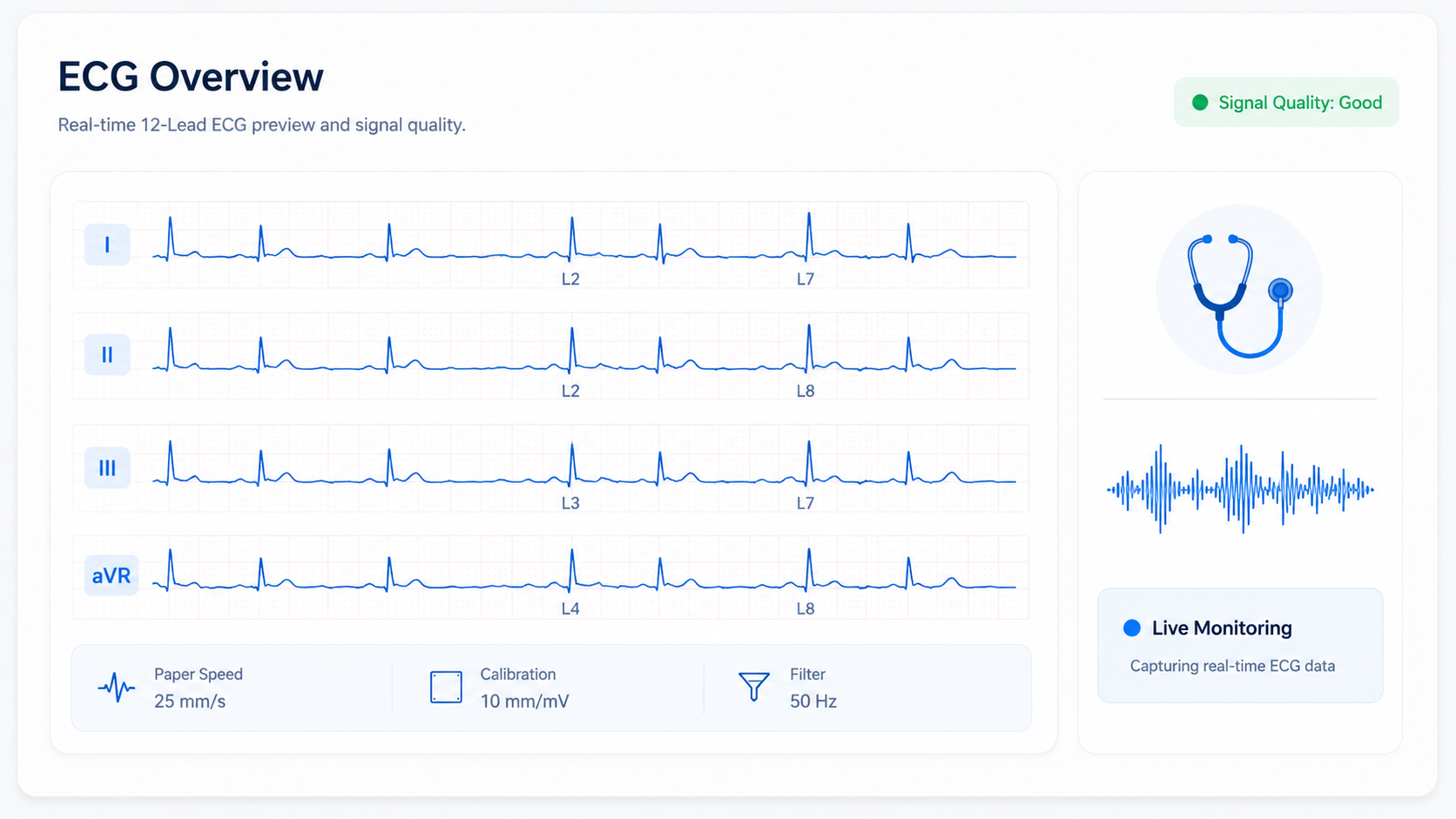Viewport: 1456px width, 819px height.
Task: Open the Signal Quality: Good badge
Action: pos(1286,103)
